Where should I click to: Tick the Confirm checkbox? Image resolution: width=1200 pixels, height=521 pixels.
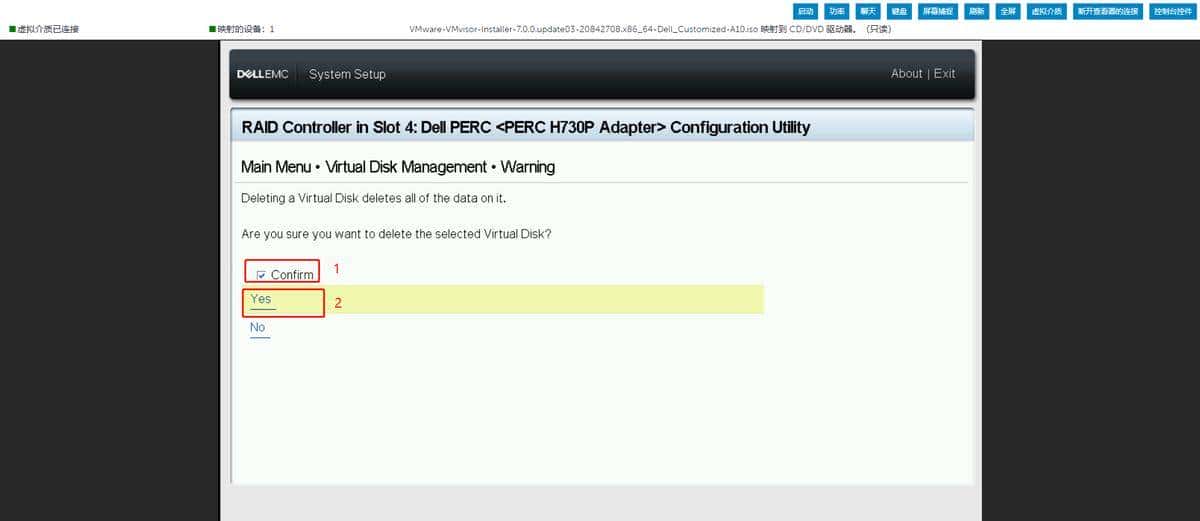(x=261, y=275)
